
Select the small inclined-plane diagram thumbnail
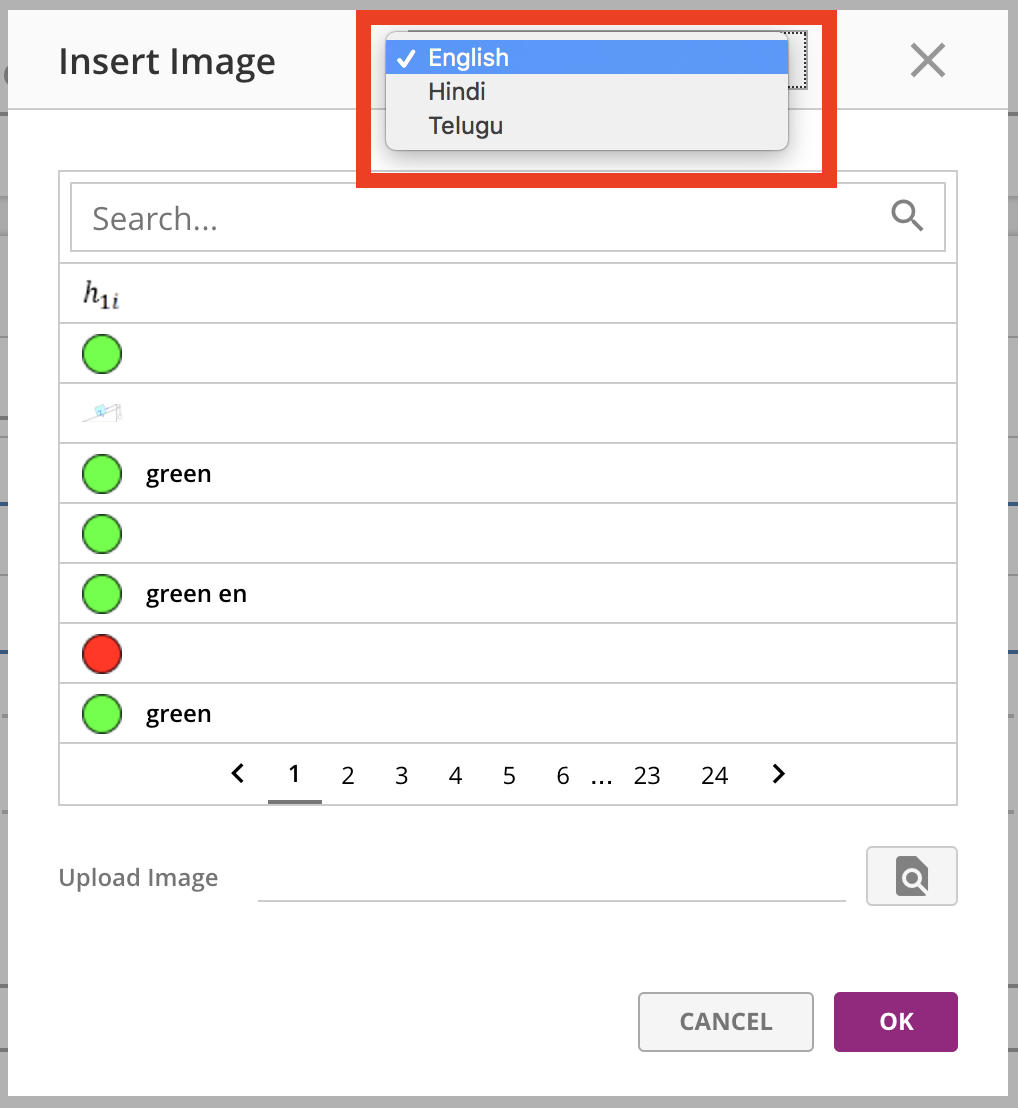pyautogui.click(x=102, y=413)
